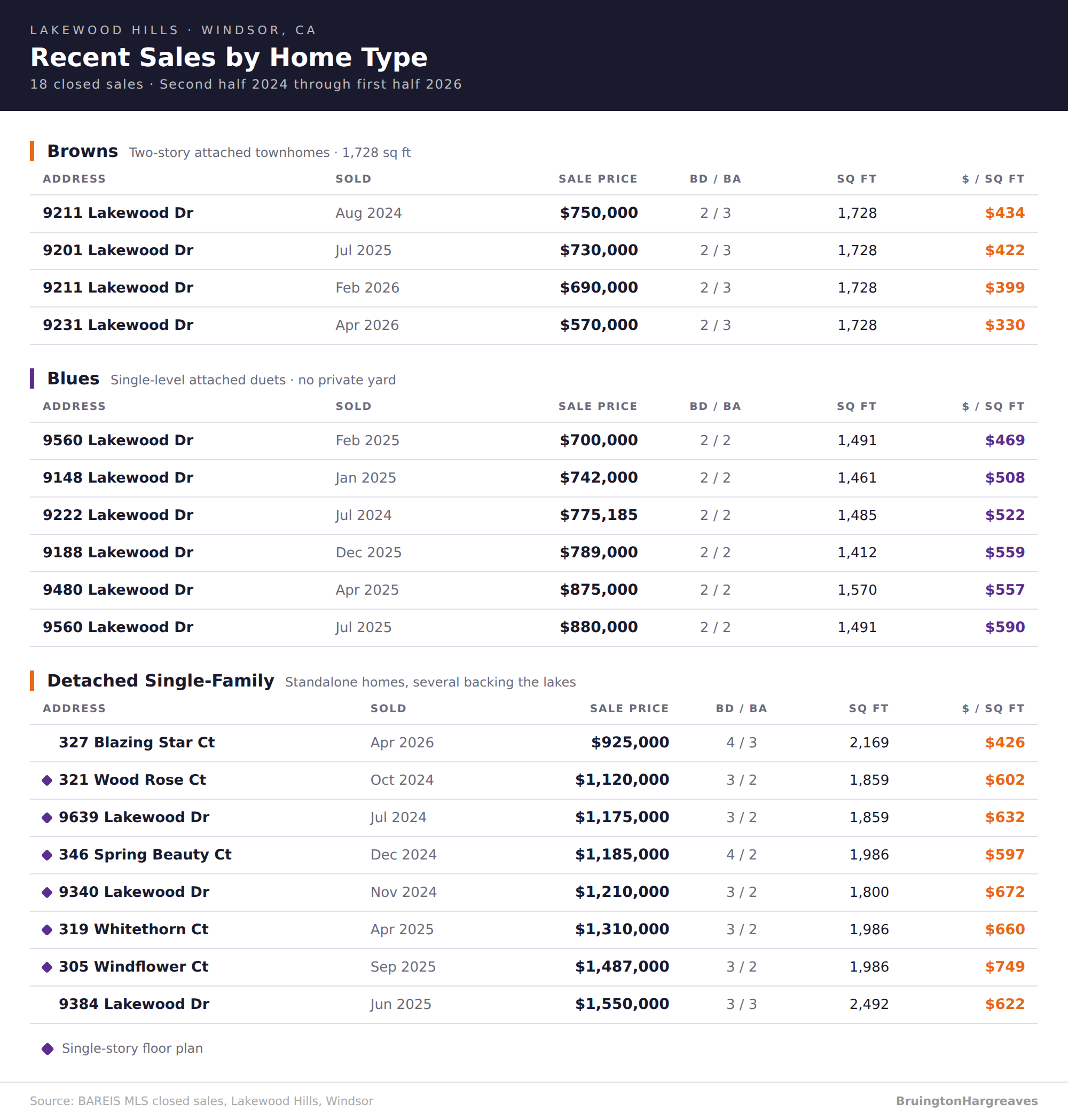Click the diamond icon beside 346 Spring Beauty Ct
1068x1120 pixels.
[47, 855]
